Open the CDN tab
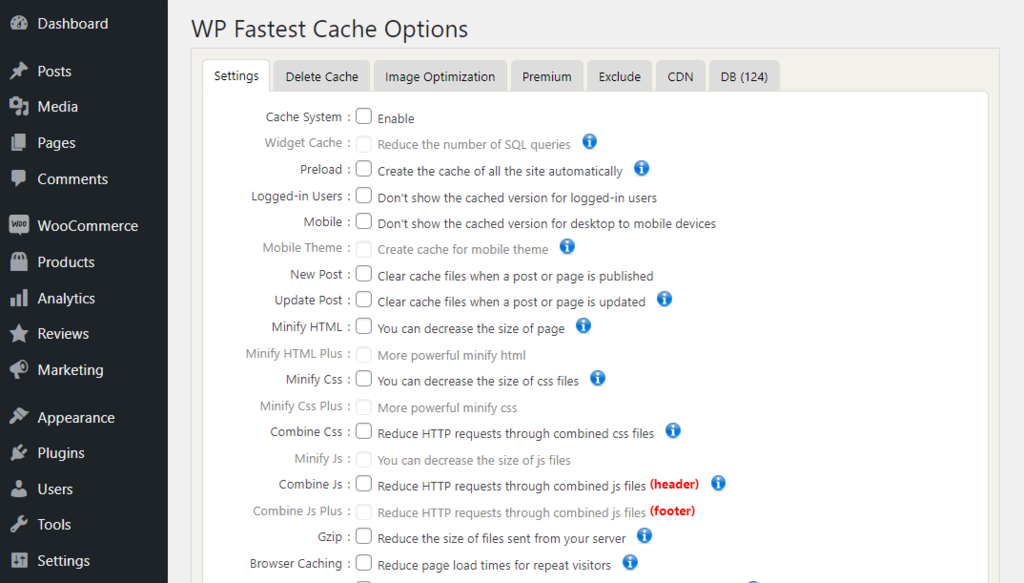1024x583 pixels. [680, 76]
